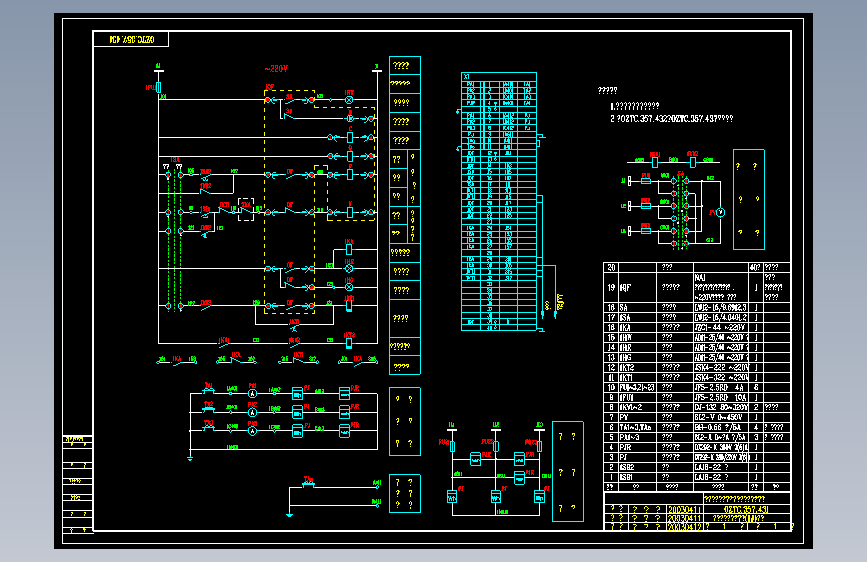
Task: Select the 1KA designator in parts list
Action: click(625, 327)
